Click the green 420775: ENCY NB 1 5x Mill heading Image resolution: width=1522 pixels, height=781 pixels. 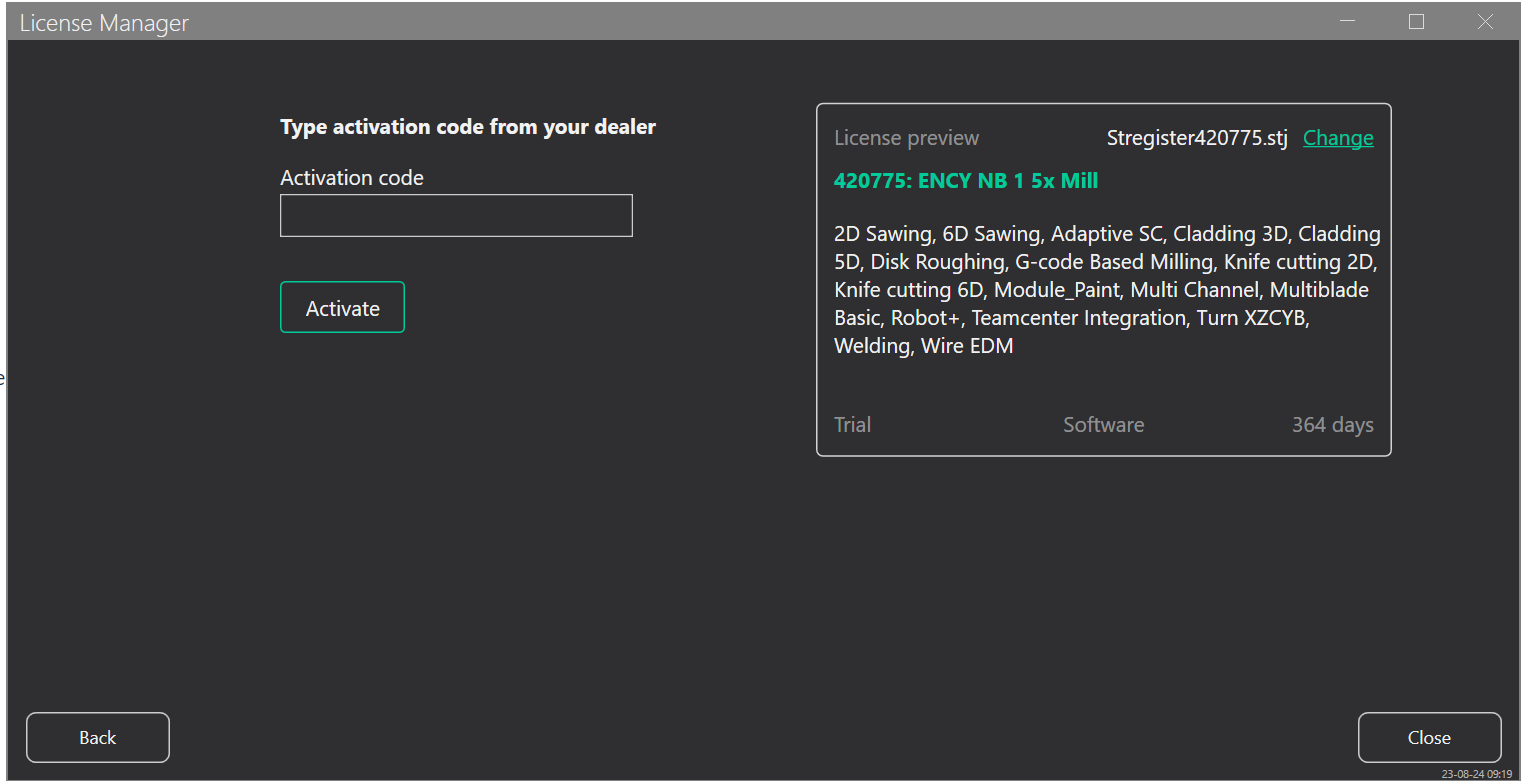(x=966, y=181)
